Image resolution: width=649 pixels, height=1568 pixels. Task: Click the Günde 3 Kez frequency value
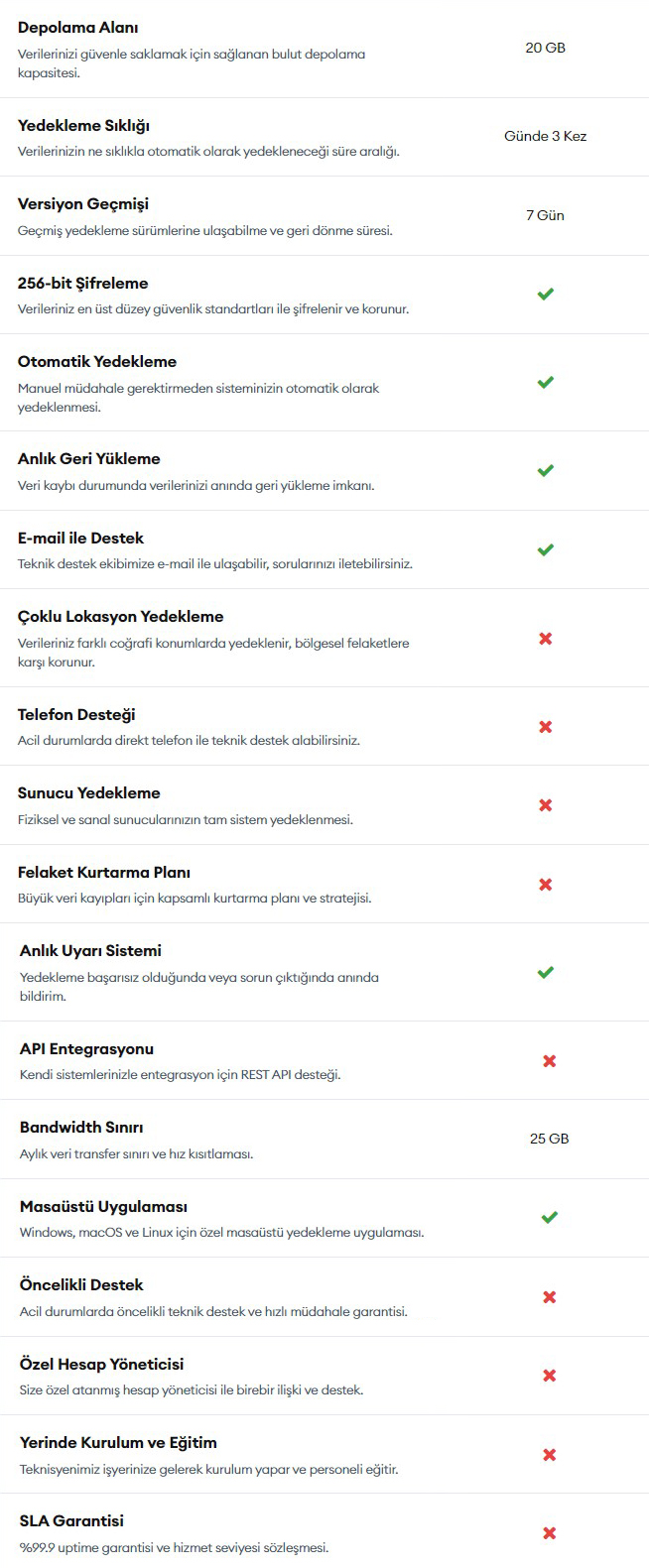point(545,136)
